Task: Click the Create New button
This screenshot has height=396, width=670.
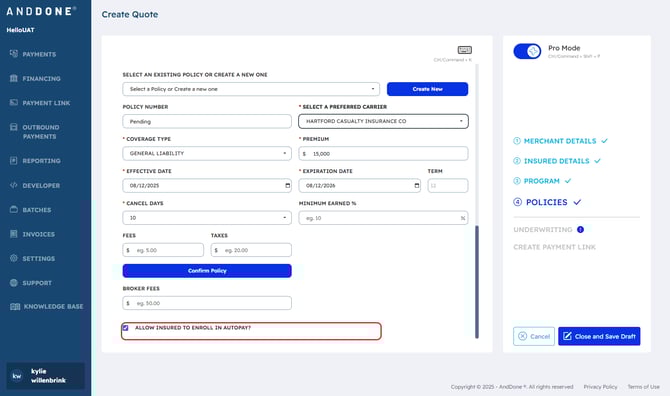Action: 427,89
